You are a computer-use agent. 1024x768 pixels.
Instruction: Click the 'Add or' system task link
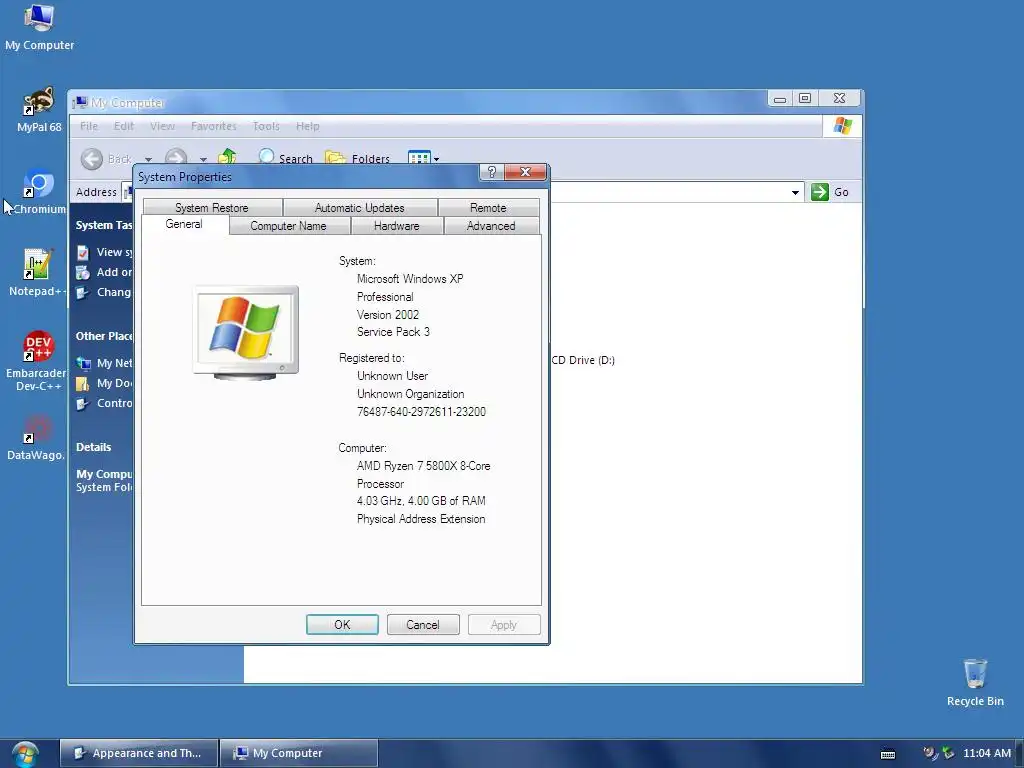(x=104, y=272)
